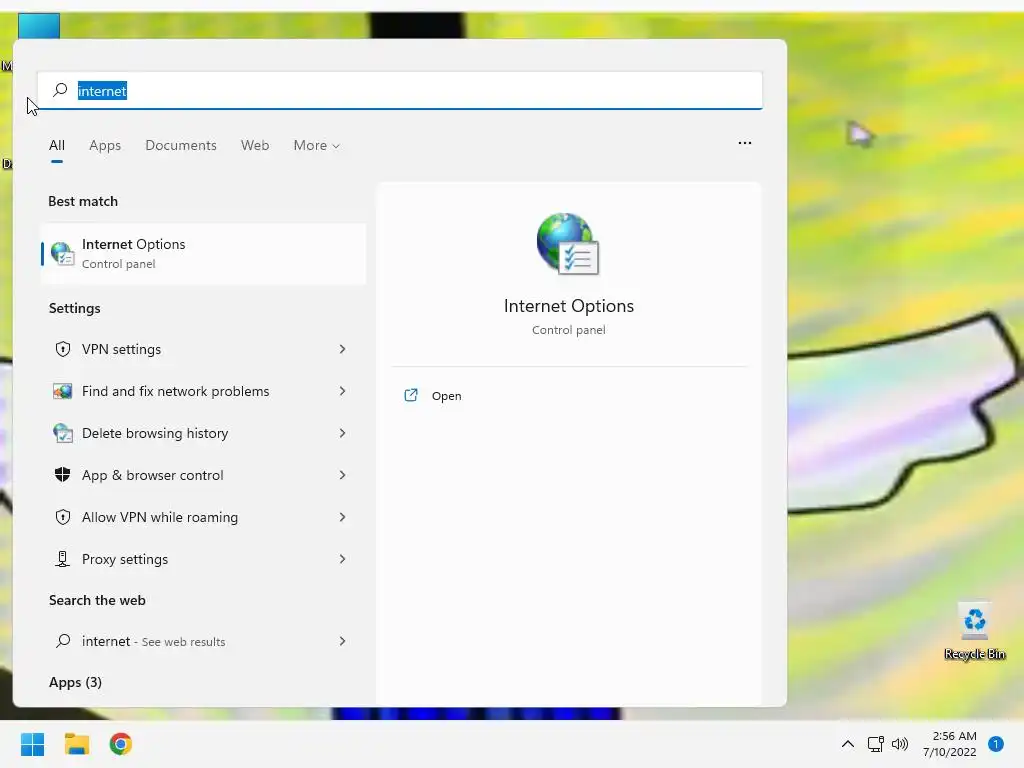Click Proxy settings icon
Image resolution: width=1024 pixels, height=768 pixels.
coord(63,559)
